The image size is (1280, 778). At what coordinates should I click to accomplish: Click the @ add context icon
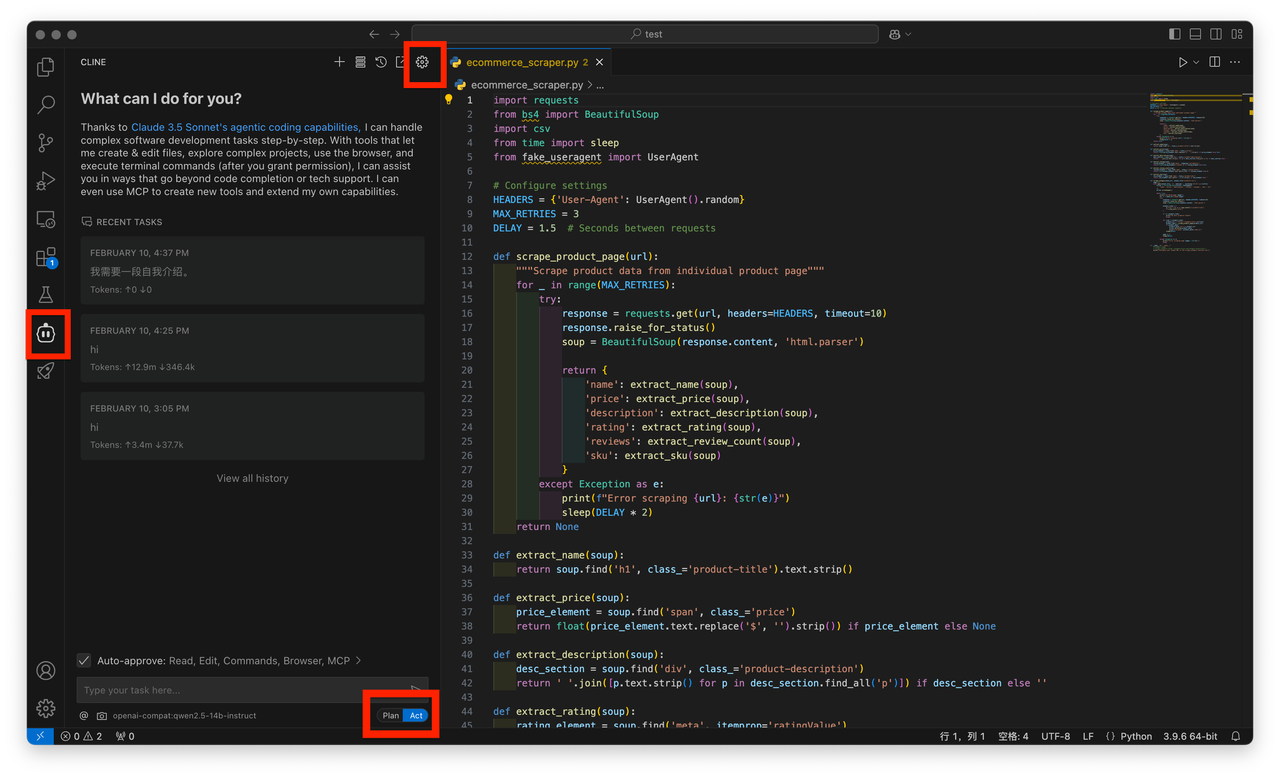click(84, 716)
